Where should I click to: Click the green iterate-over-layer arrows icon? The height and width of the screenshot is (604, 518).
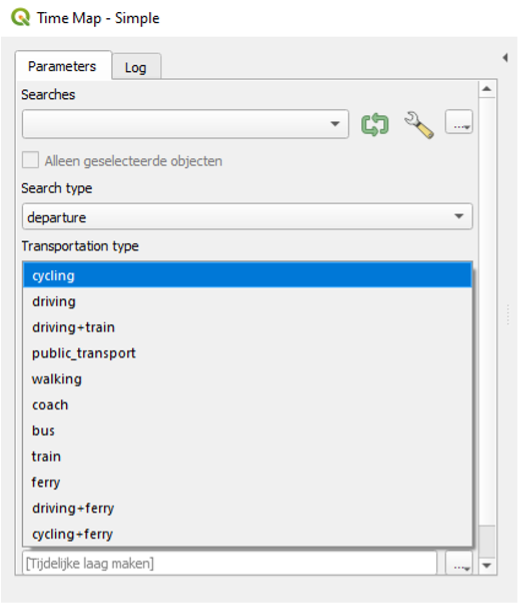pos(375,124)
